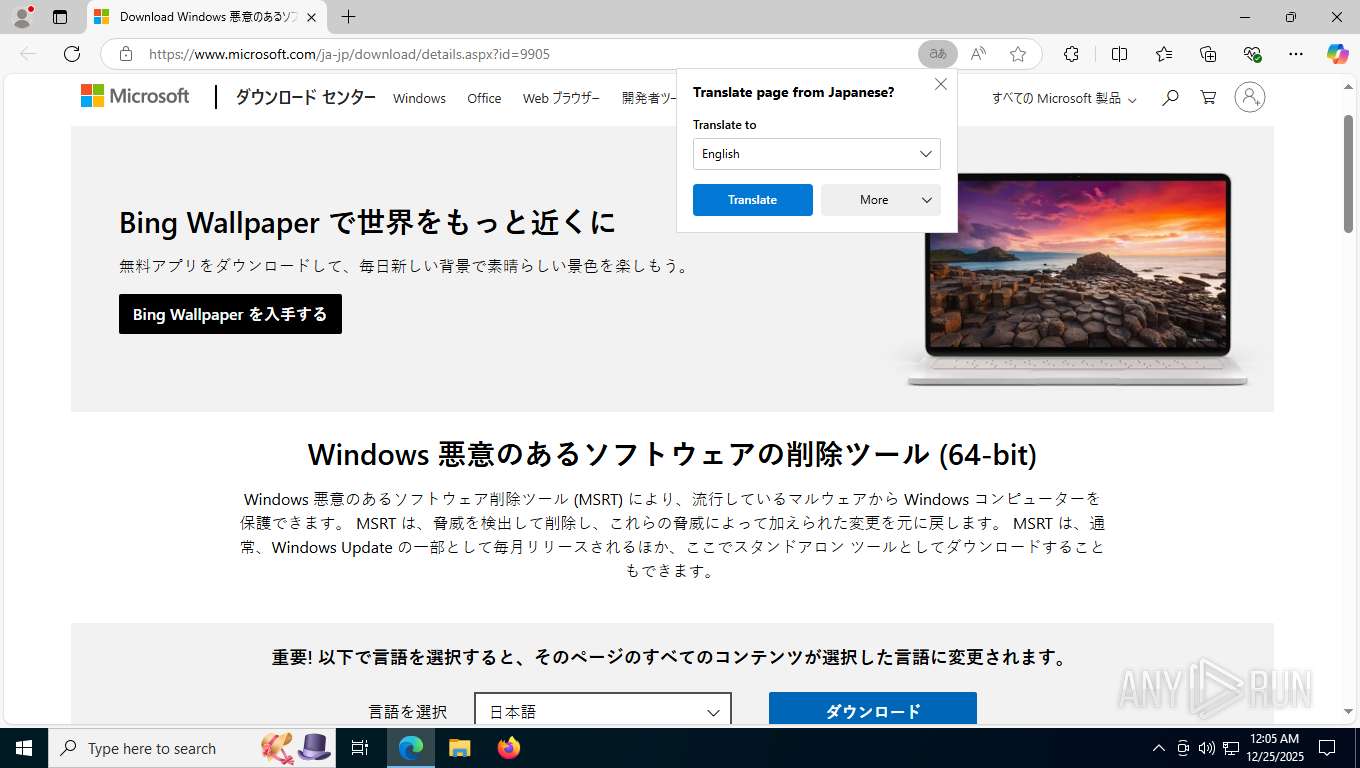1360x768 pixels.
Task: Refresh the page
Action: (72, 54)
